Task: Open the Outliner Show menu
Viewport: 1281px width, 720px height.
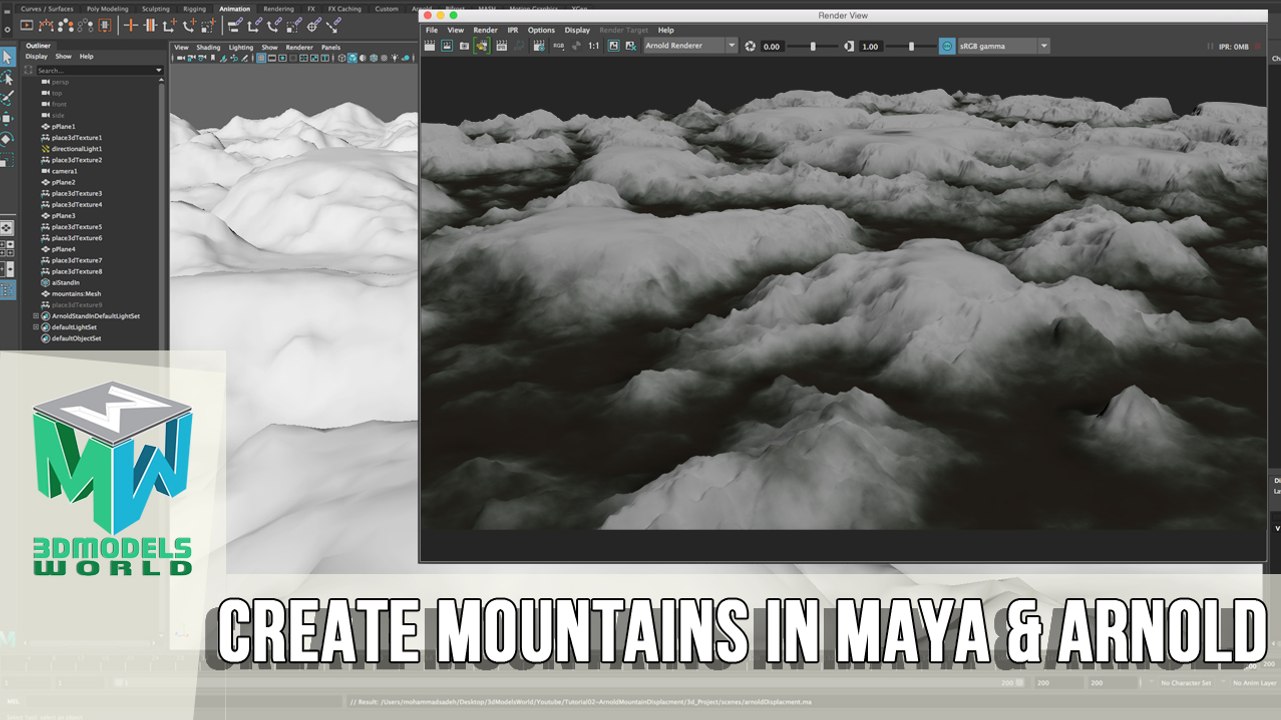Action: click(x=63, y=56)
